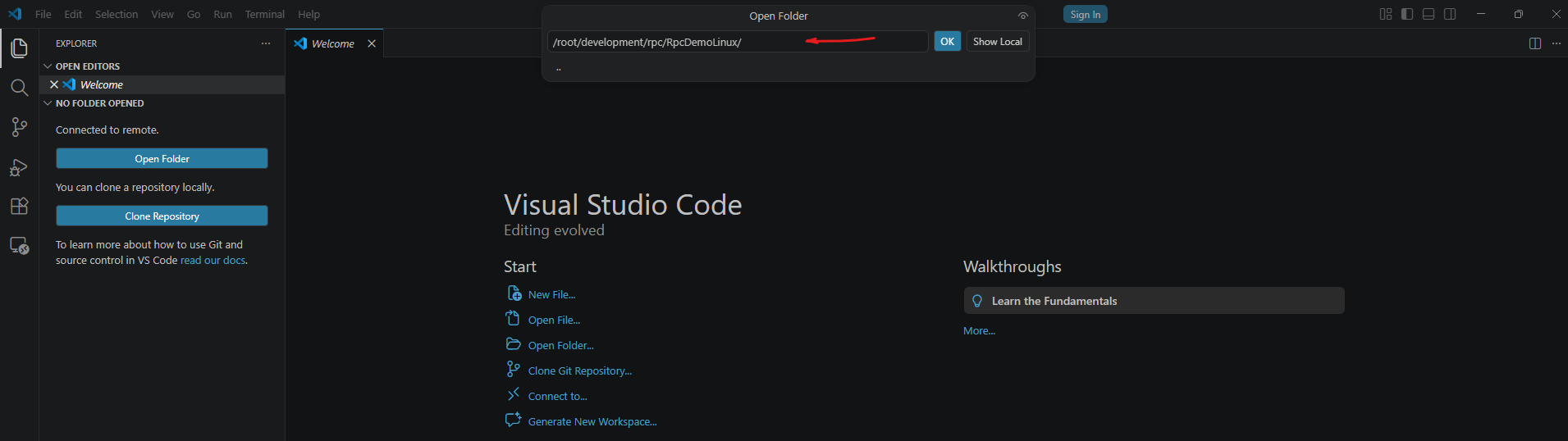The width and height of the screenshot is (1568, 441).
Task: Click the Explorer panel title
Action: tap(76, 43)
